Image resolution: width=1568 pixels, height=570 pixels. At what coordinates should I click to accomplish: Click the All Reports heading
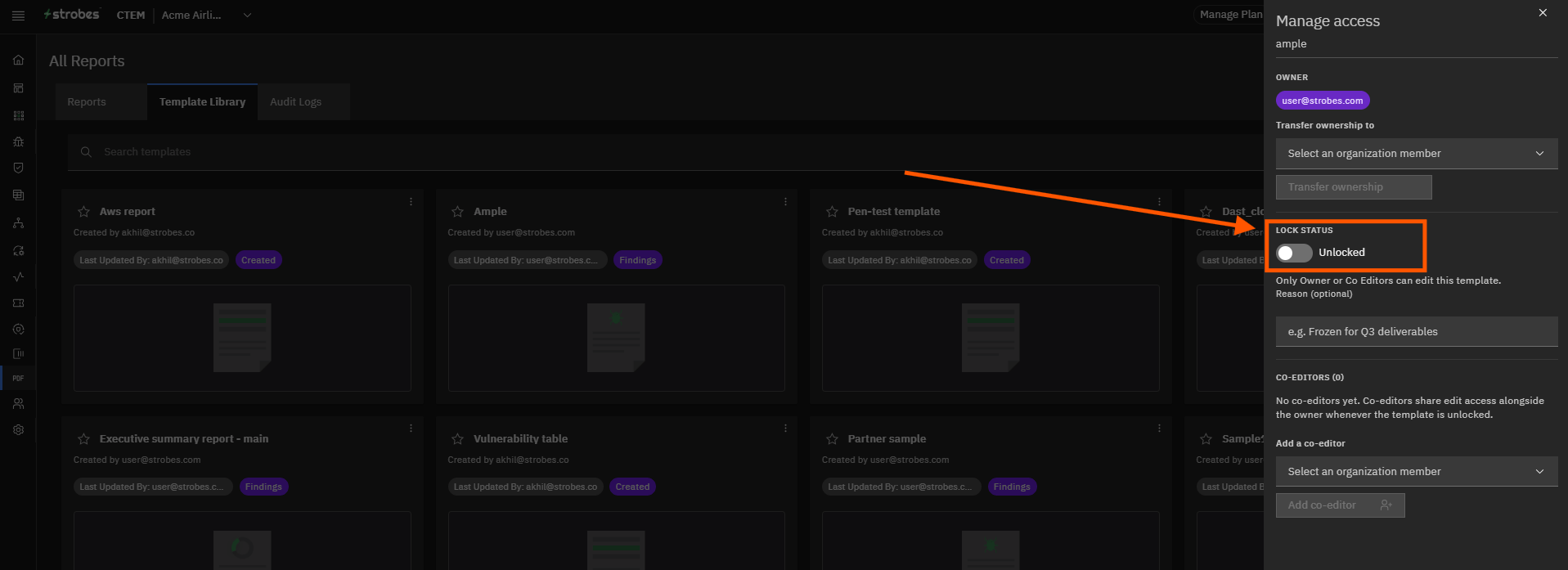pyautogui.click(x=87, y=61)
